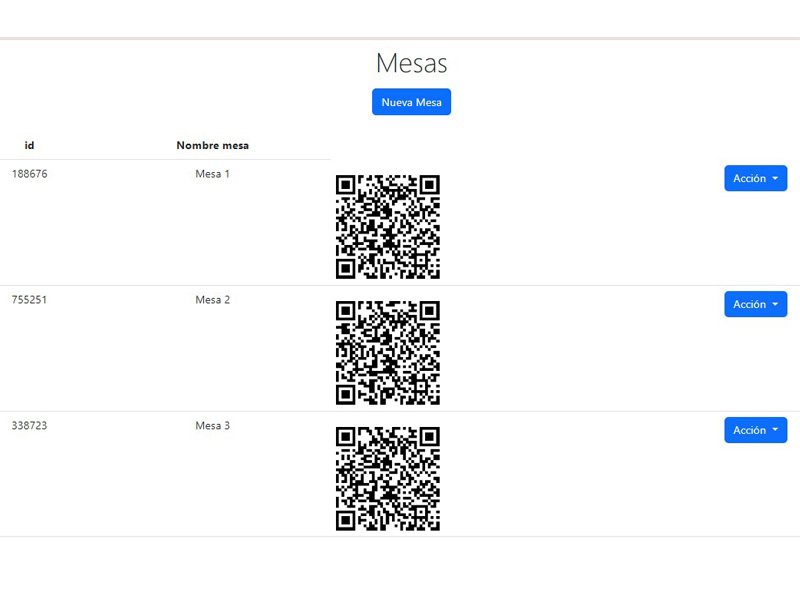Click the caret arrow on Mesa 1's Acción button

click(775, 179)
